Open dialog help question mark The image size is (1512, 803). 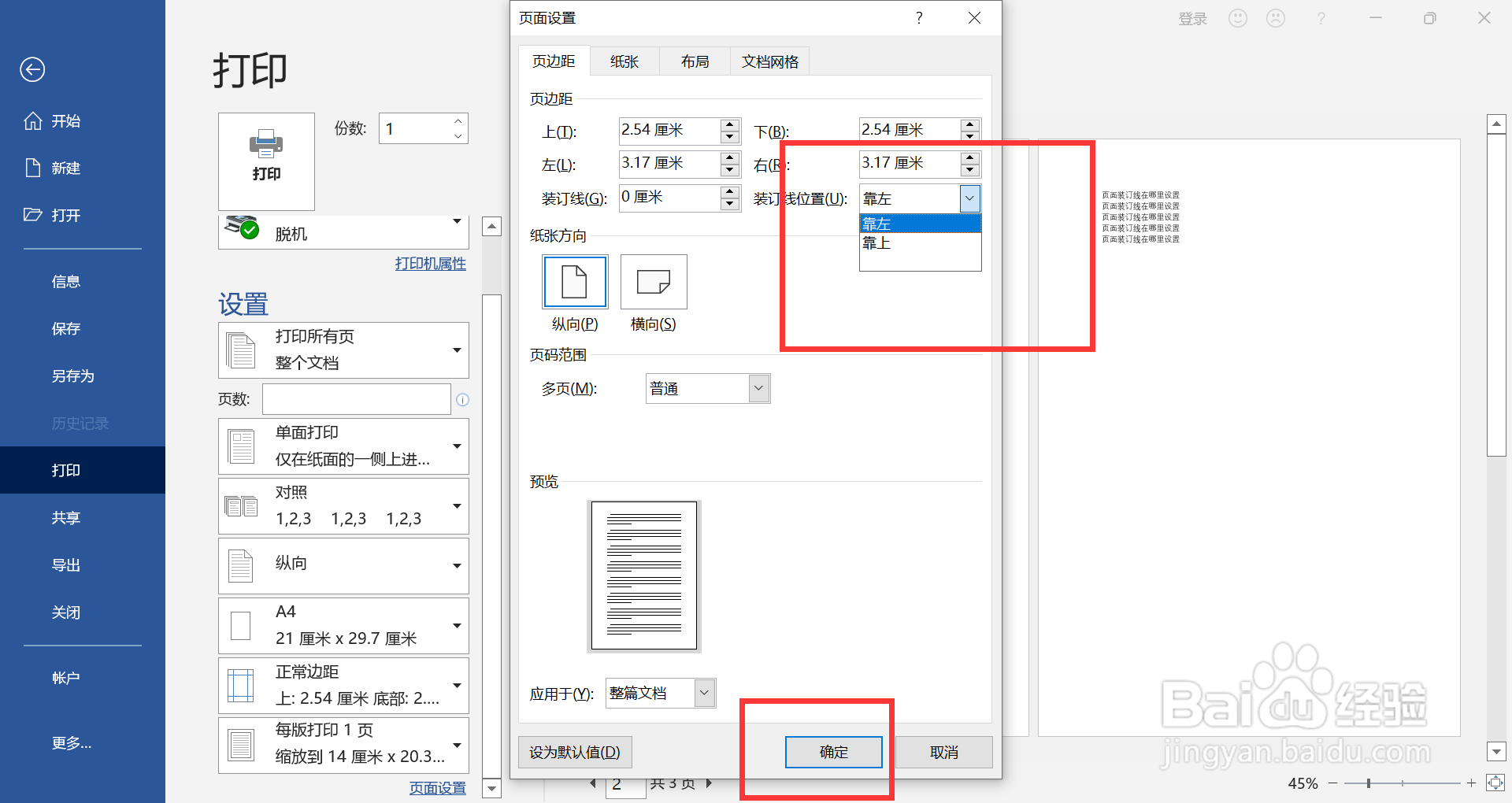[919, 18]
